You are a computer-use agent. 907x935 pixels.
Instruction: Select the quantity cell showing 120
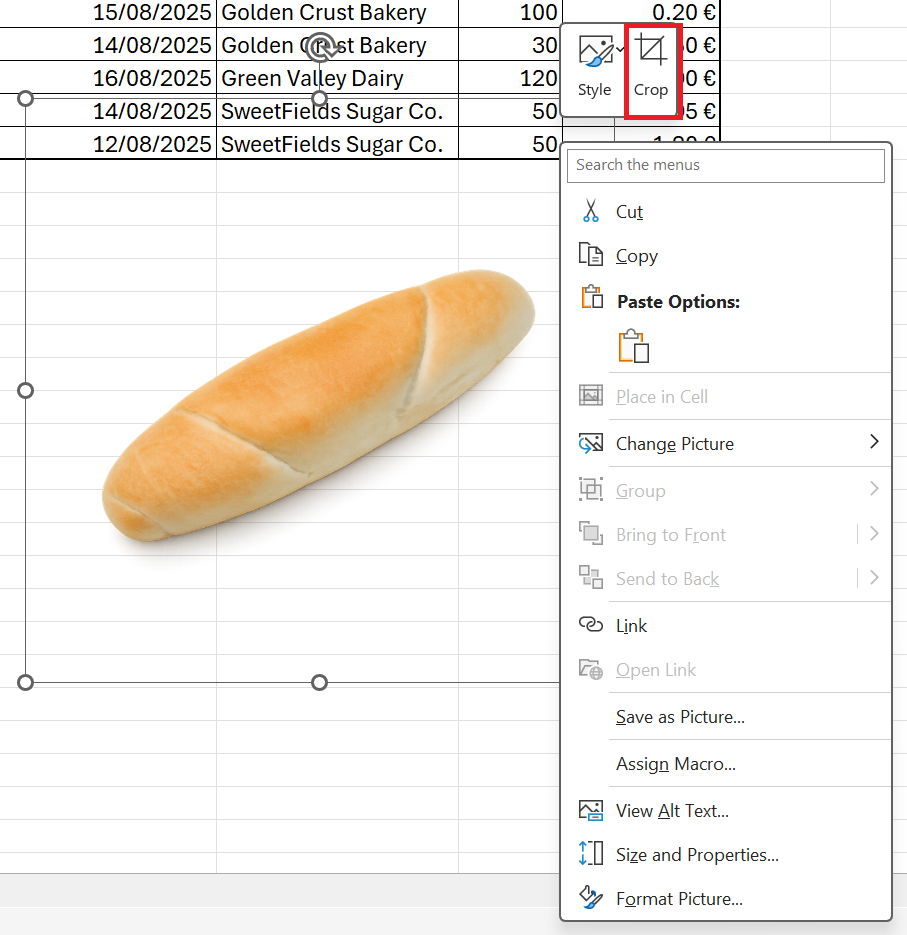coord(510,78)
